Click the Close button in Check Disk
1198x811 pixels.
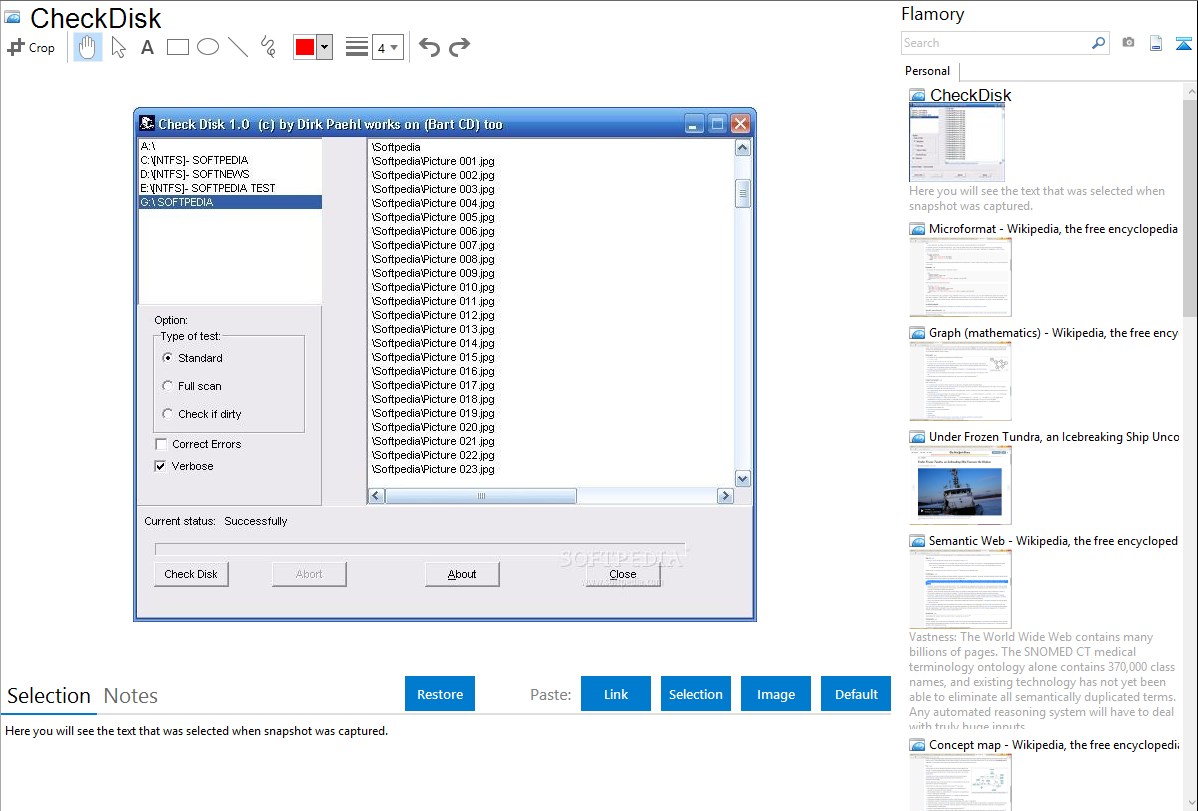click(x=623, y=574)
